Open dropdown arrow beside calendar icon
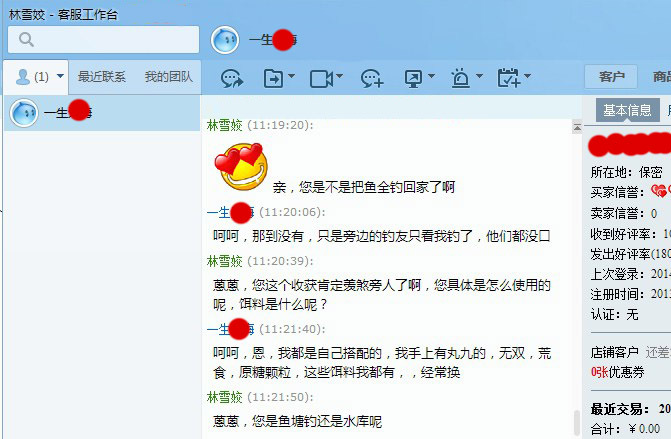The width and height of the screenshot is (671, 439). 528,76
